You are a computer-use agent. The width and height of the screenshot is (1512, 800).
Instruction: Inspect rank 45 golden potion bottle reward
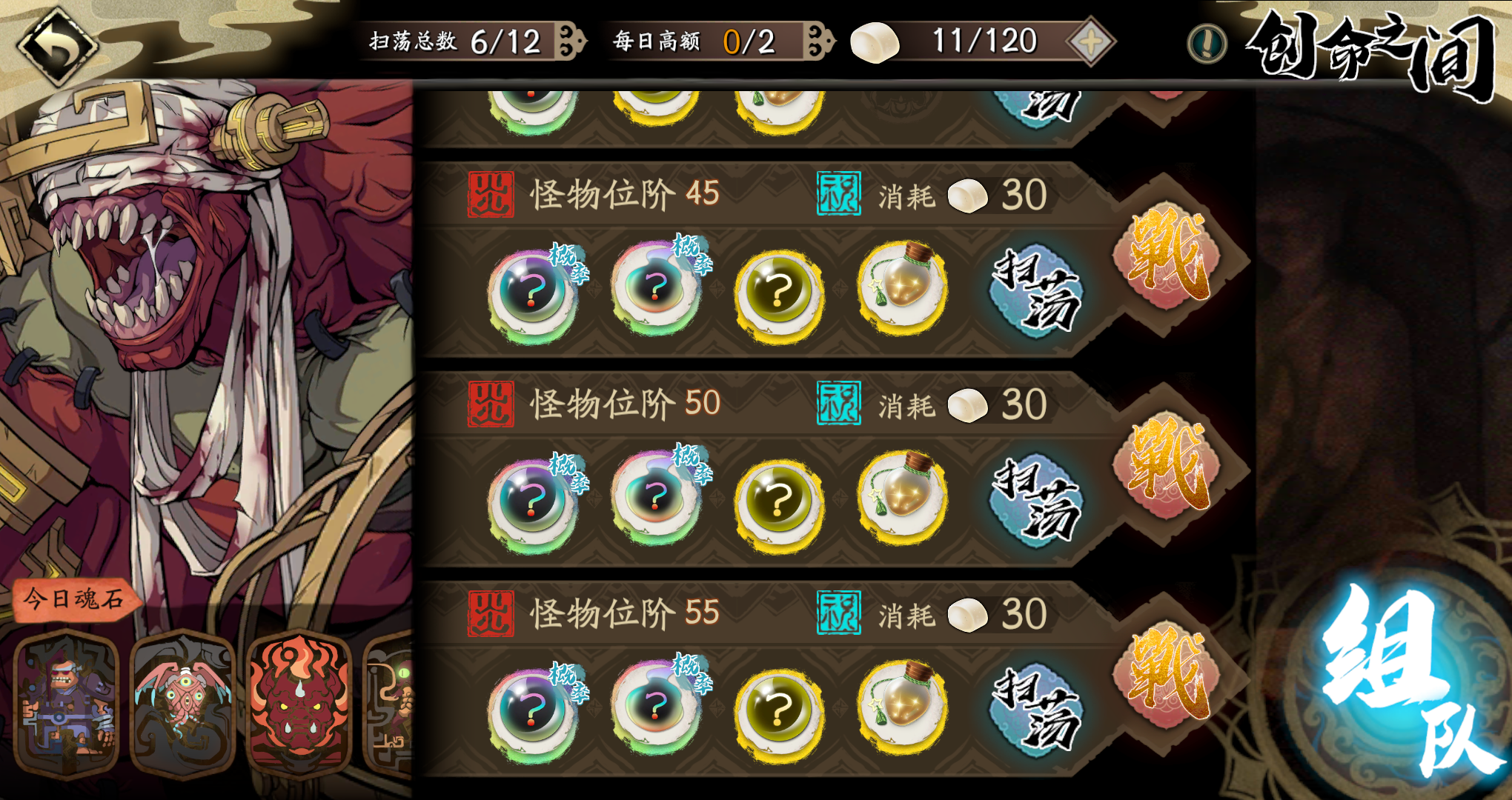(902, 289)
